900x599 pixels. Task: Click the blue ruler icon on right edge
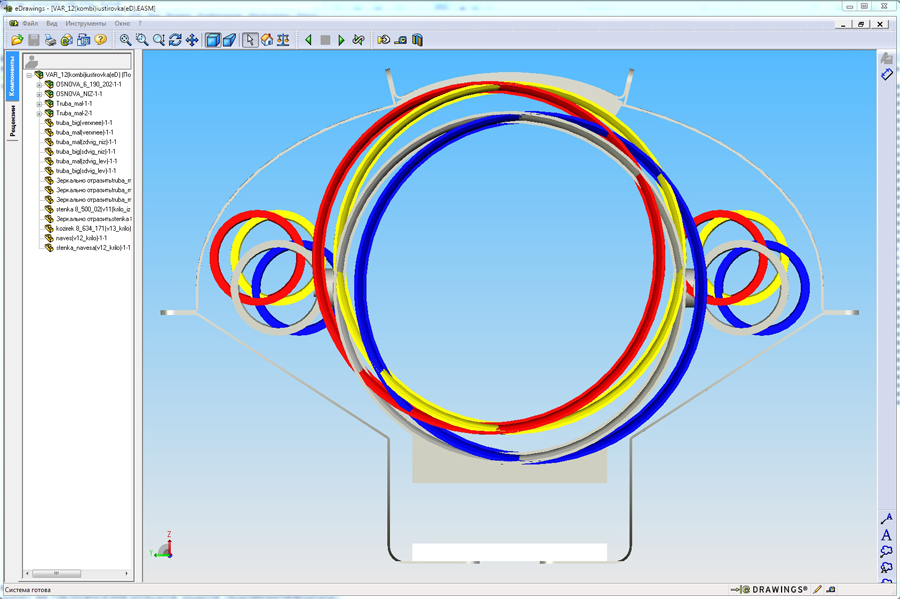click(886, 75)
